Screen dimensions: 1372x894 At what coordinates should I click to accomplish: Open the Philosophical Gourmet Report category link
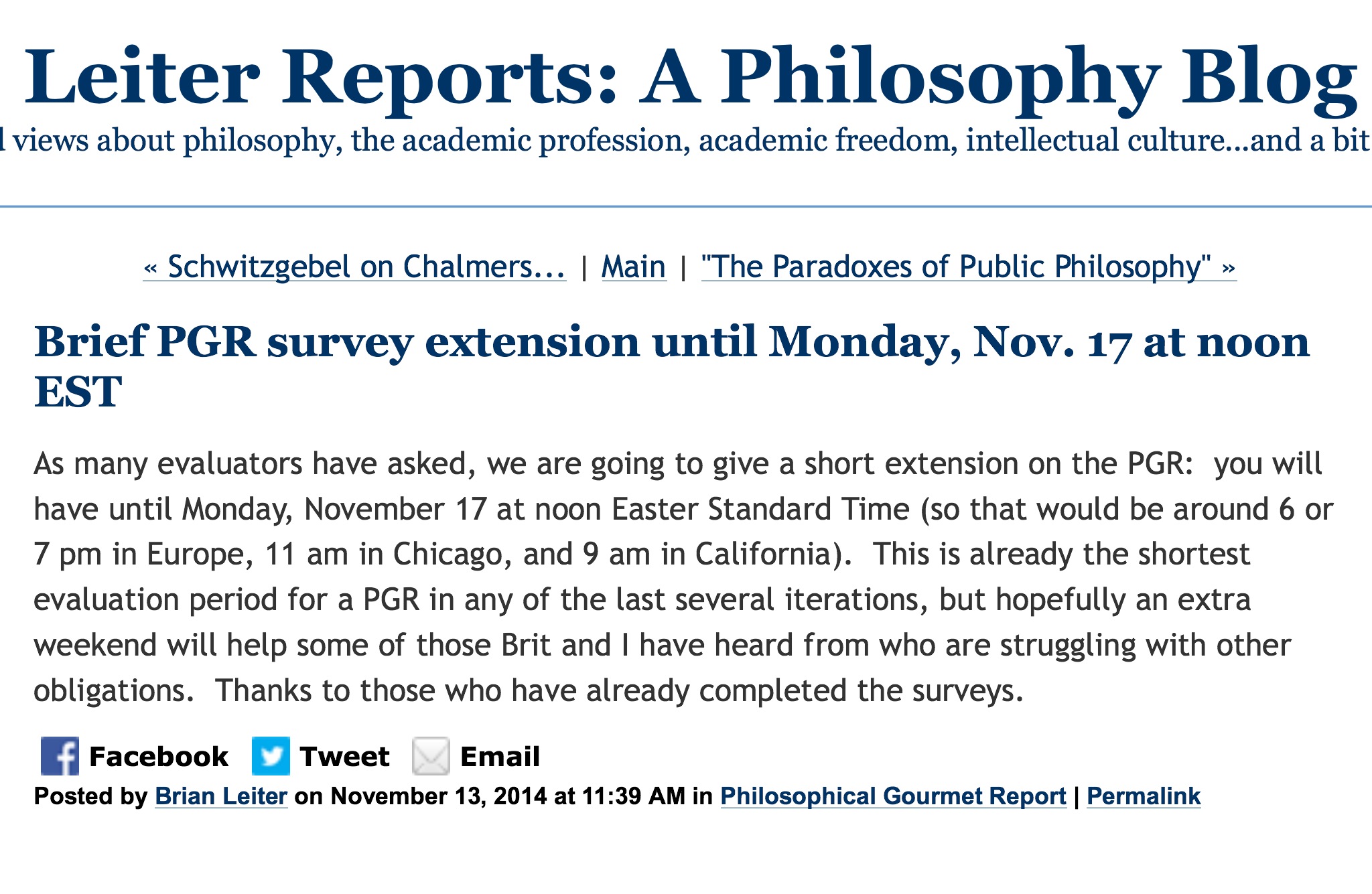pos(893,796)
